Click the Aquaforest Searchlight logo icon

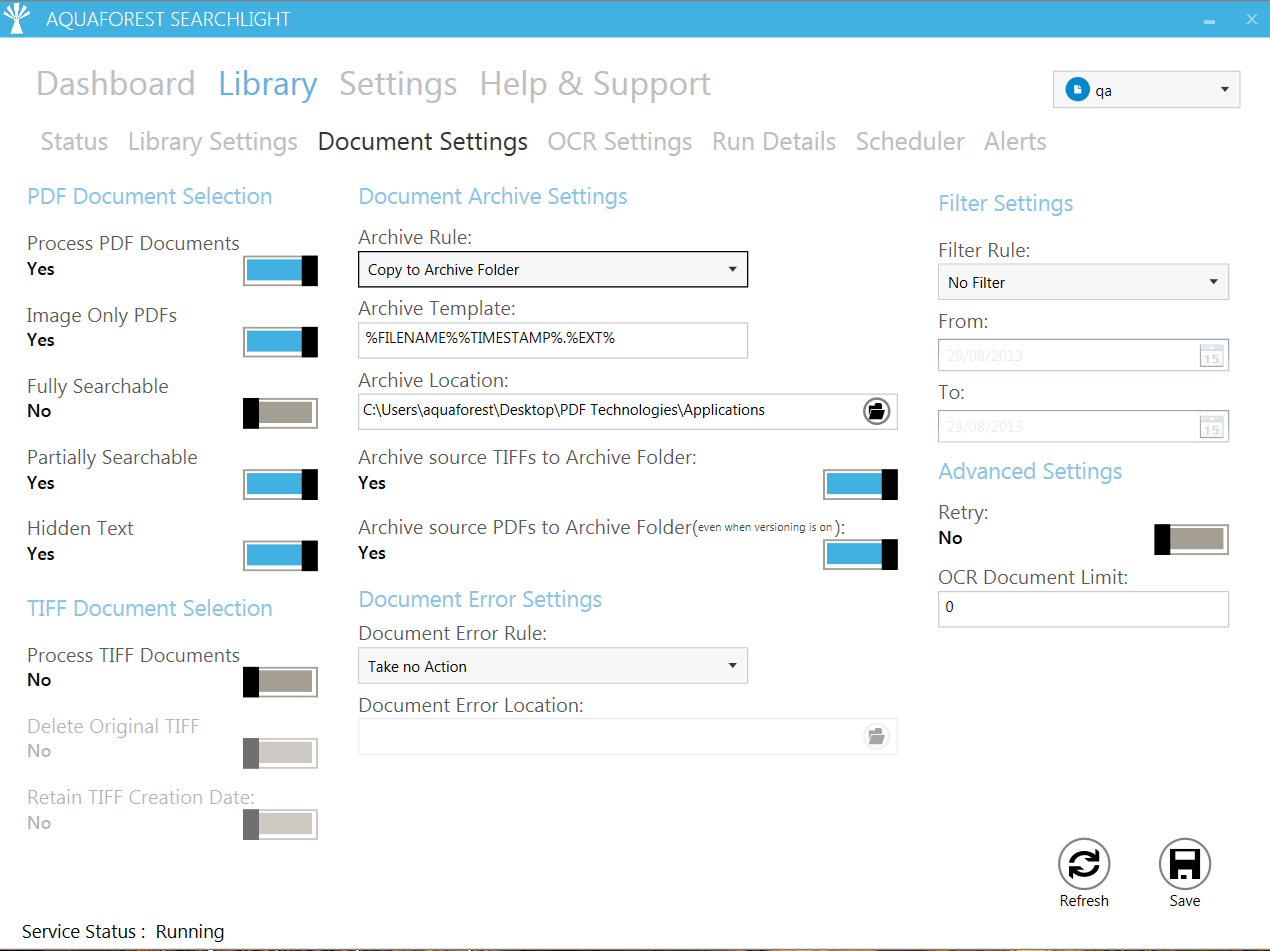coord(19,20)
